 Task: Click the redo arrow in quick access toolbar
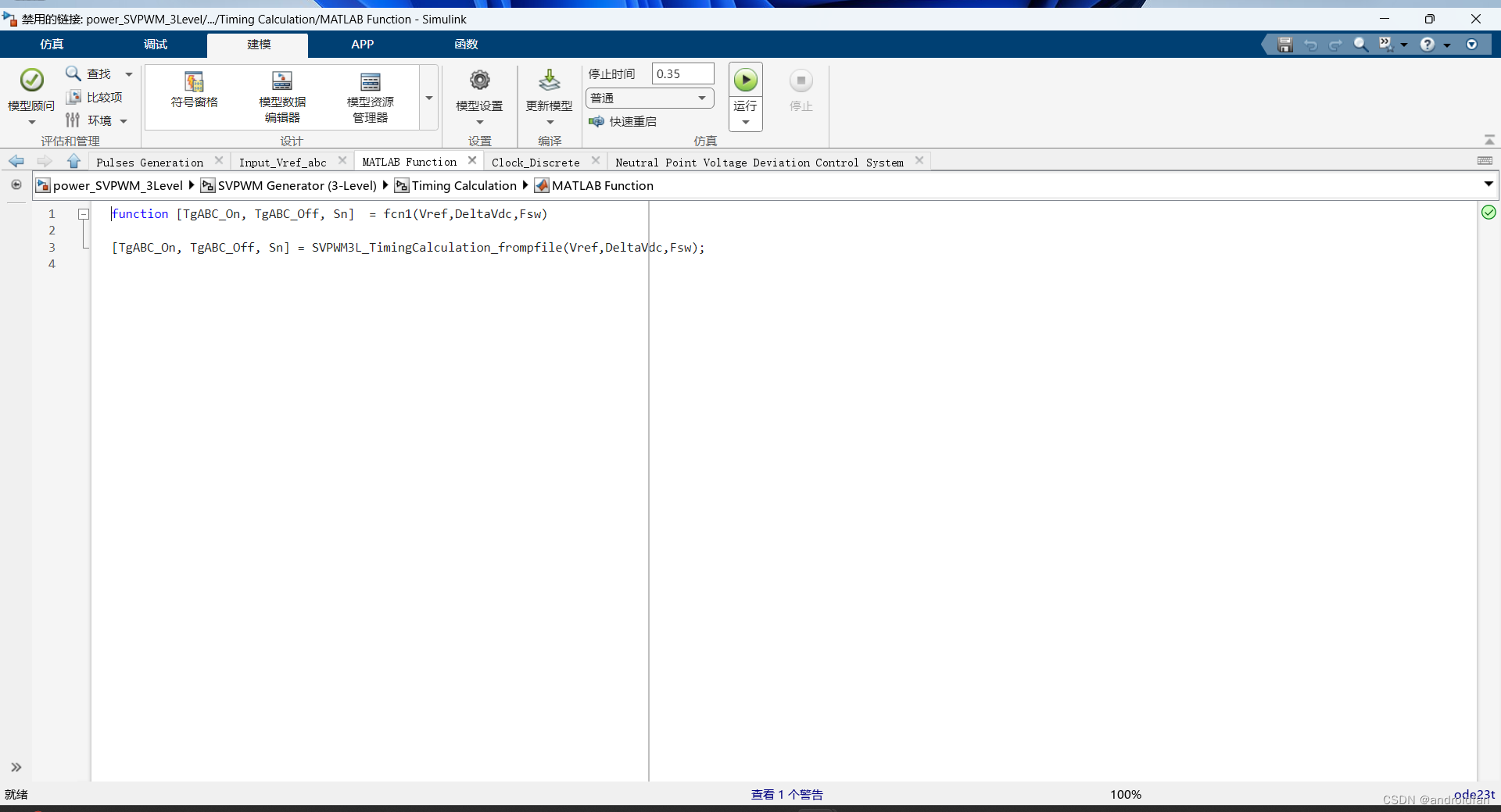coord(1335,45)
